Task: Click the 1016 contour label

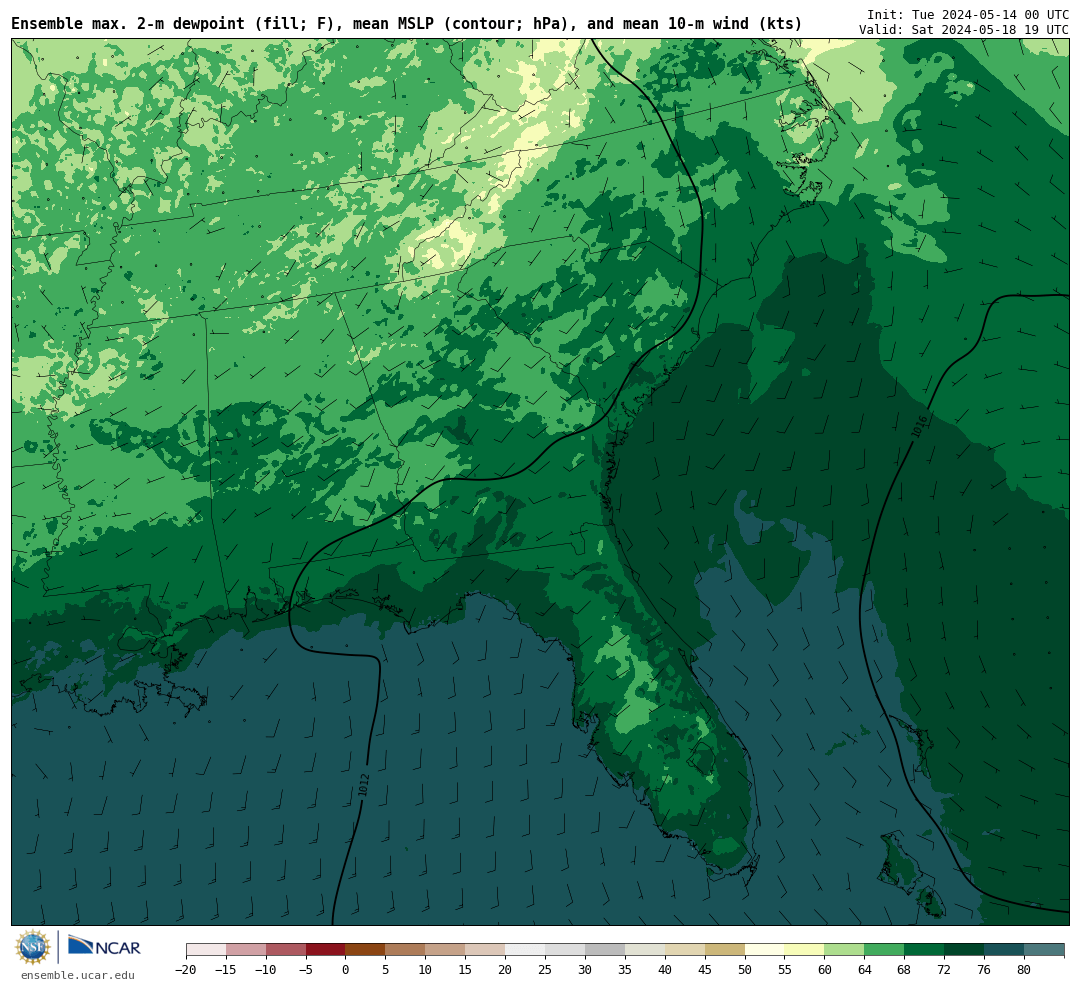Action: [x=920, y=426]
